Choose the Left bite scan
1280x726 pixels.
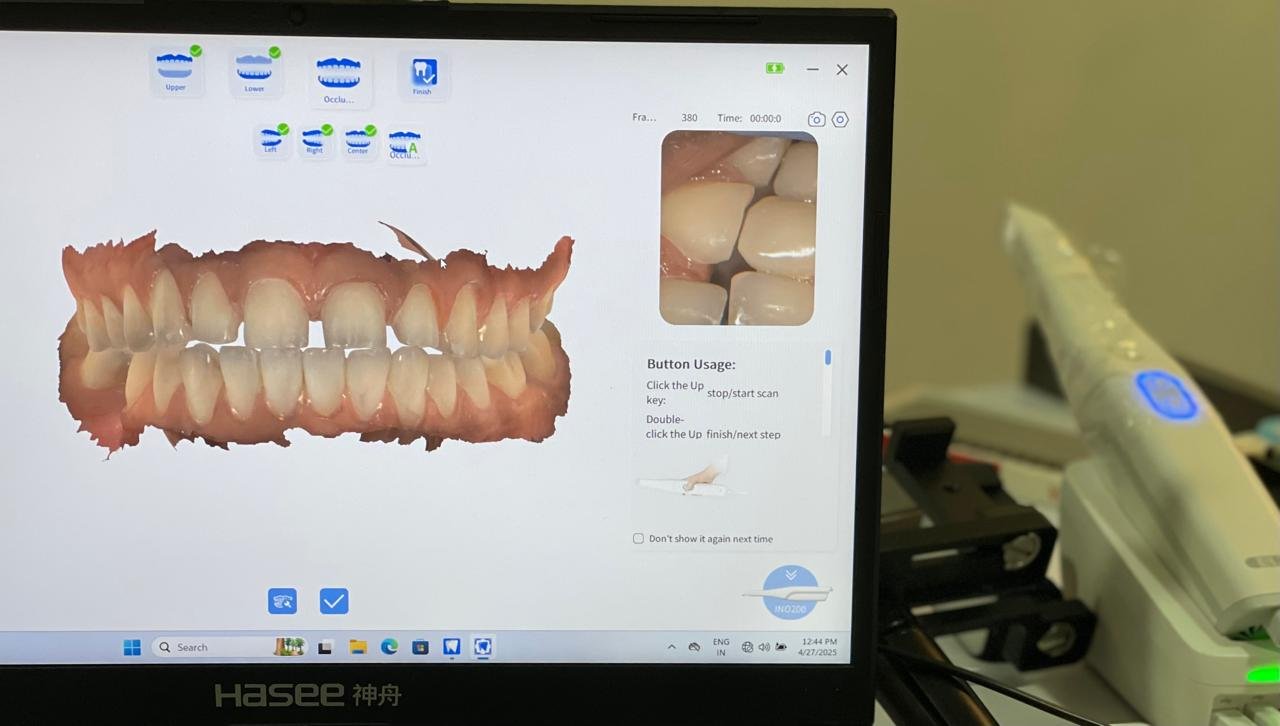(x=271, y=140)
